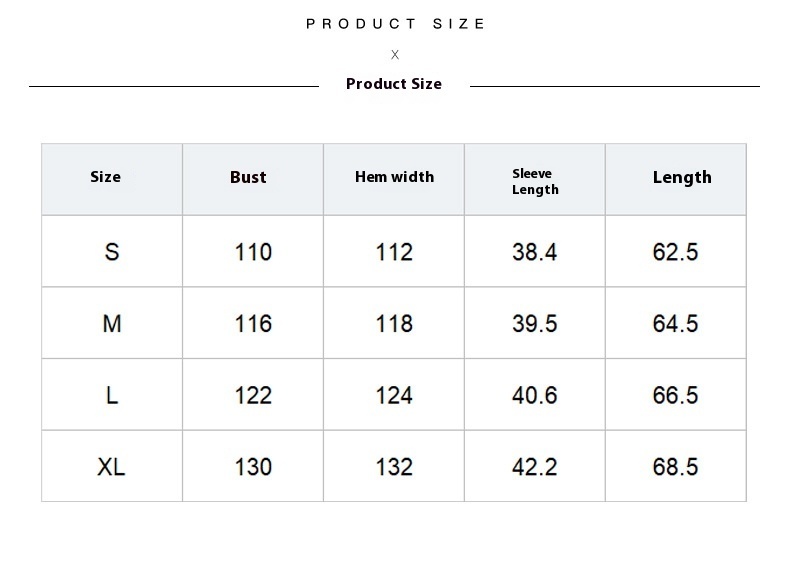Select the XL size row label
The image size is (790, 575).
[111, 466]
